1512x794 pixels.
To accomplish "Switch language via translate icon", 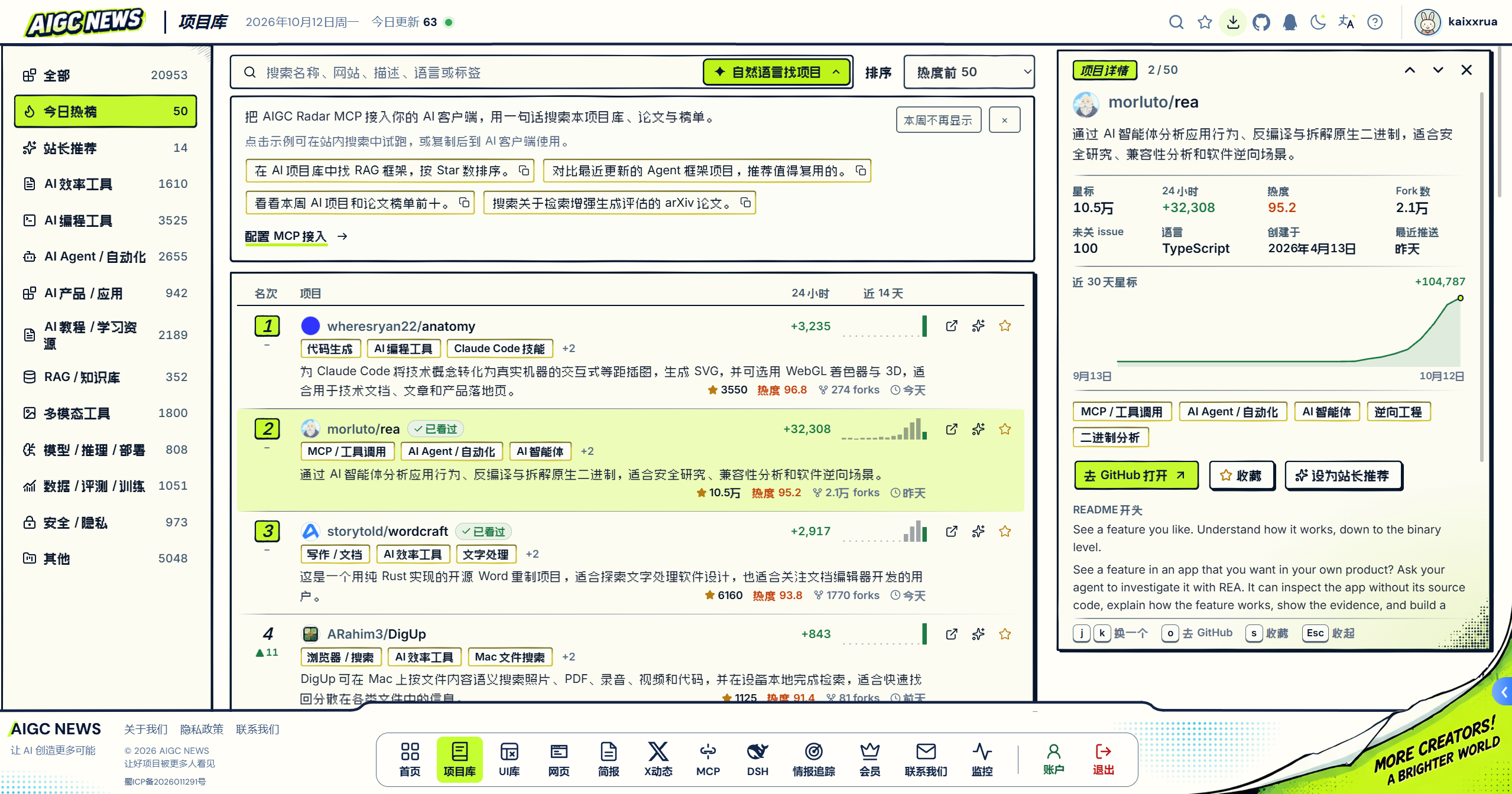I will click(x=1346, y=22).
